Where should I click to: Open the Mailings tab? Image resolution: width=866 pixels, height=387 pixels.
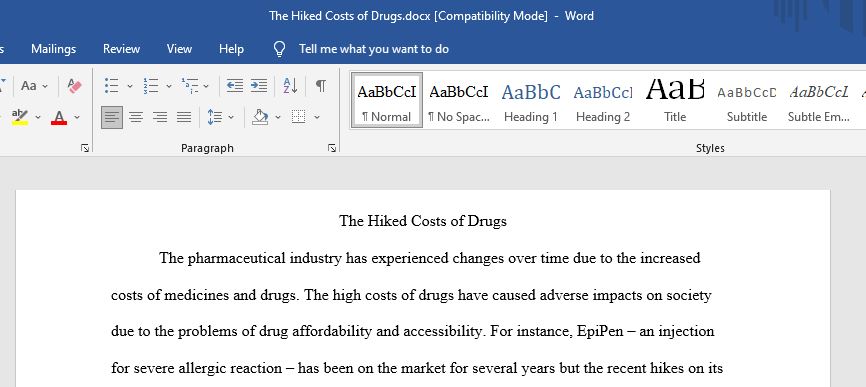pyautogui.click(x=54, y=49)
